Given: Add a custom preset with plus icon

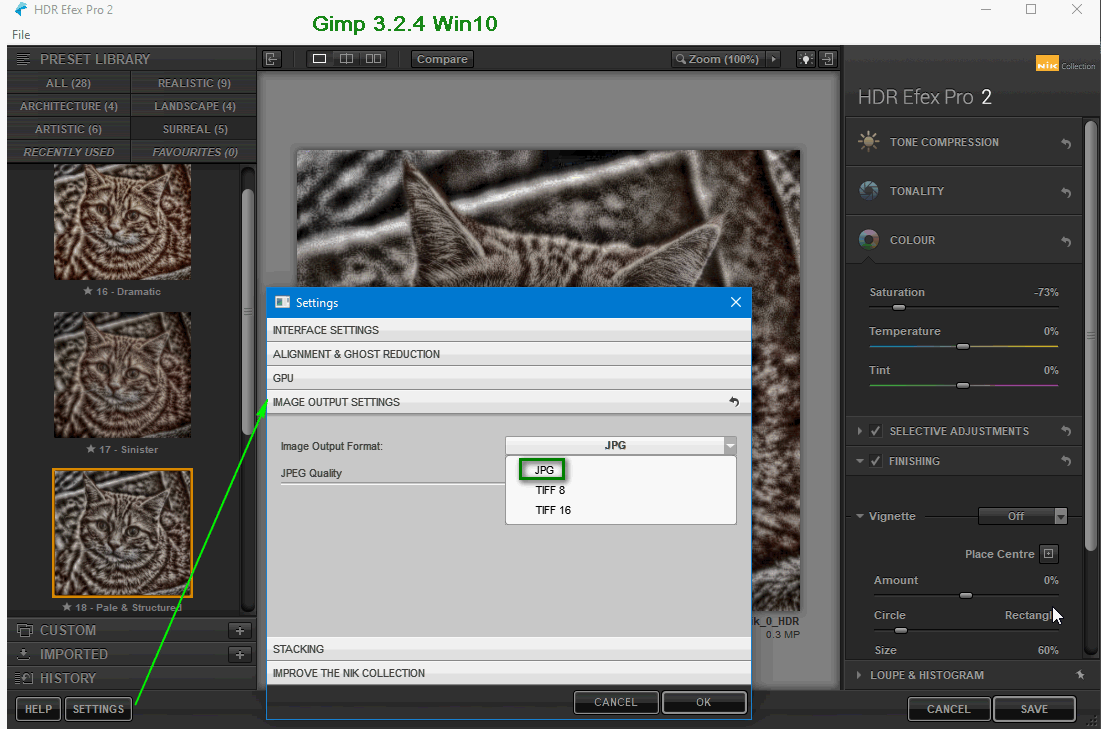Looking at the screenshot, I should [239, 631].
